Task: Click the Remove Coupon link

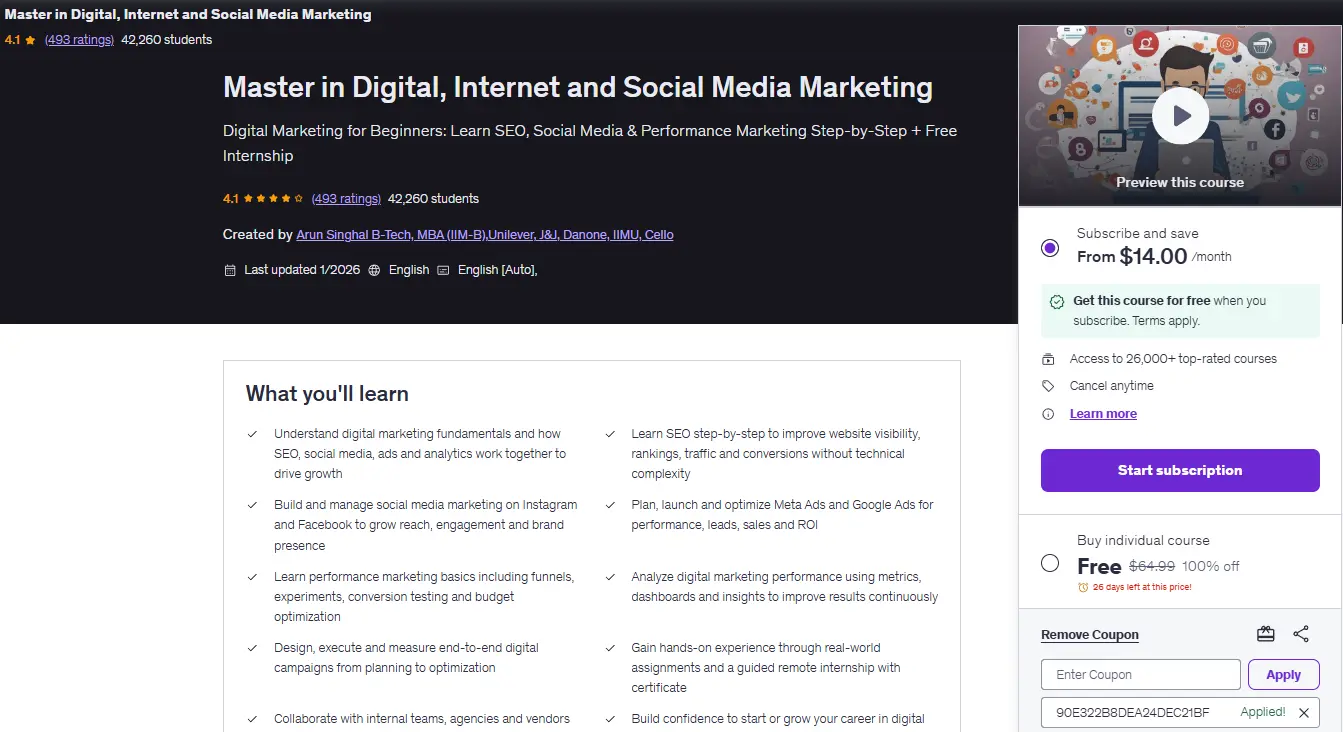Action: (1090, 635)
